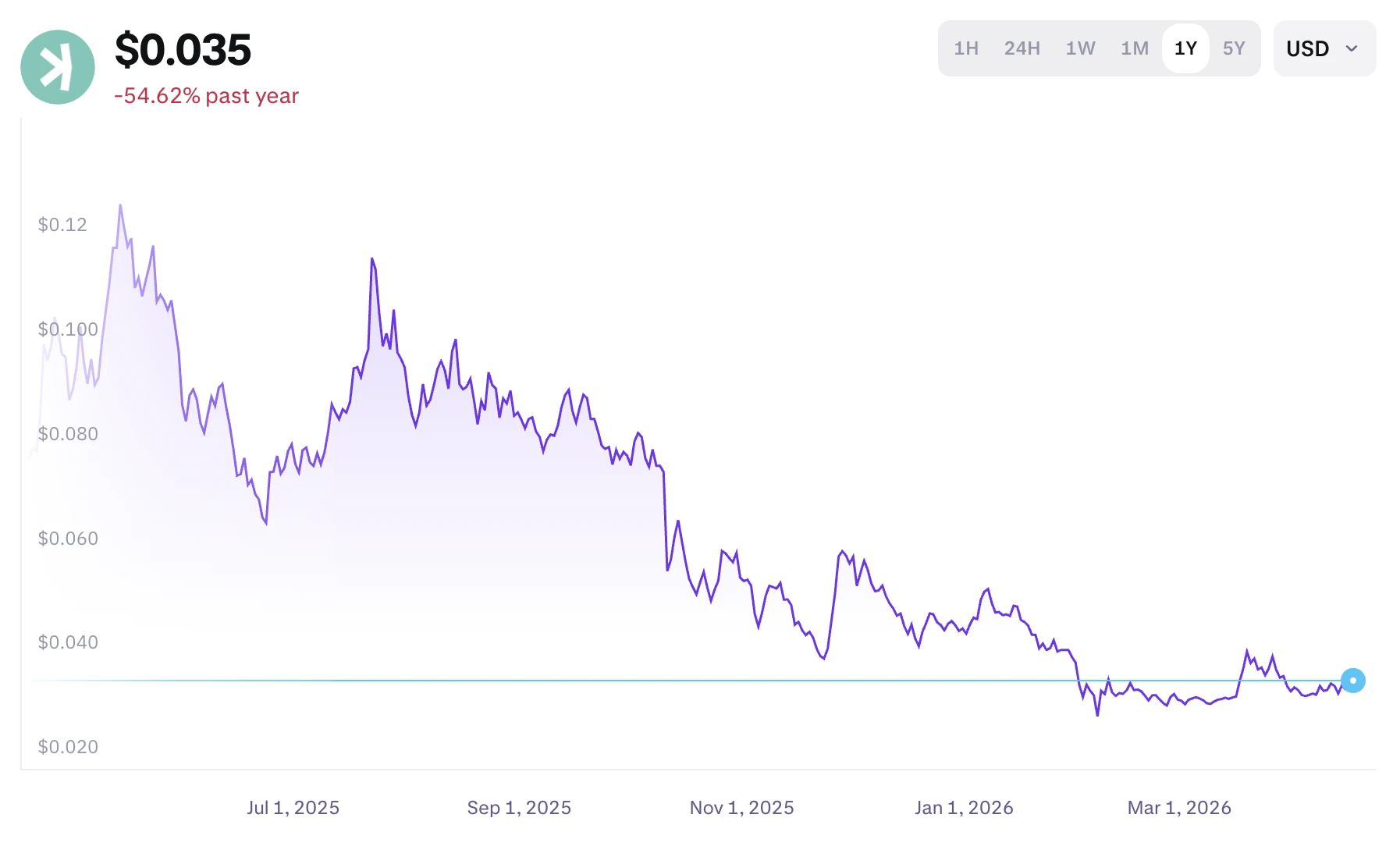The height and width of the screenshot is (857, 1400).
Task: Click the Mar 1, 2026 axis label
Action: tap(1179, 808)
